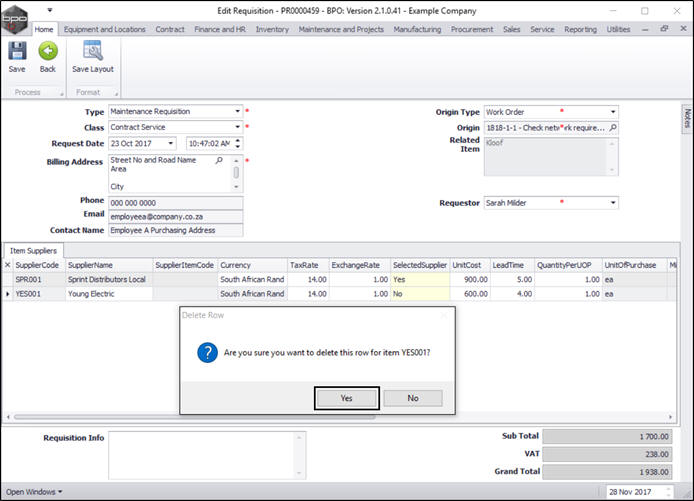
Task: Open the Origin Type dropdown
Action: pyautogui.click(x=613, y=112)
